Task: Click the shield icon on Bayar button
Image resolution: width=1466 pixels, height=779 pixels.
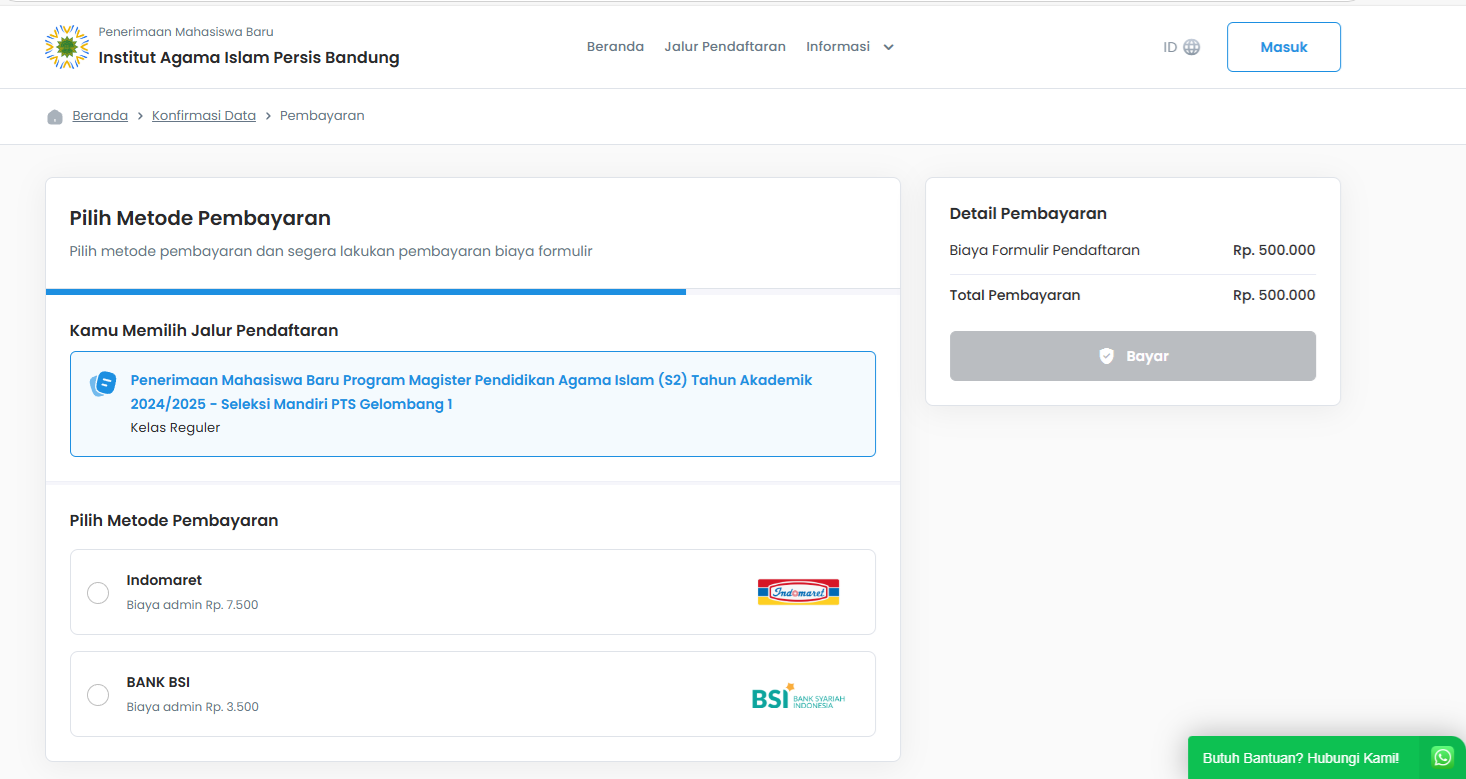Action: click(1106, 356)
